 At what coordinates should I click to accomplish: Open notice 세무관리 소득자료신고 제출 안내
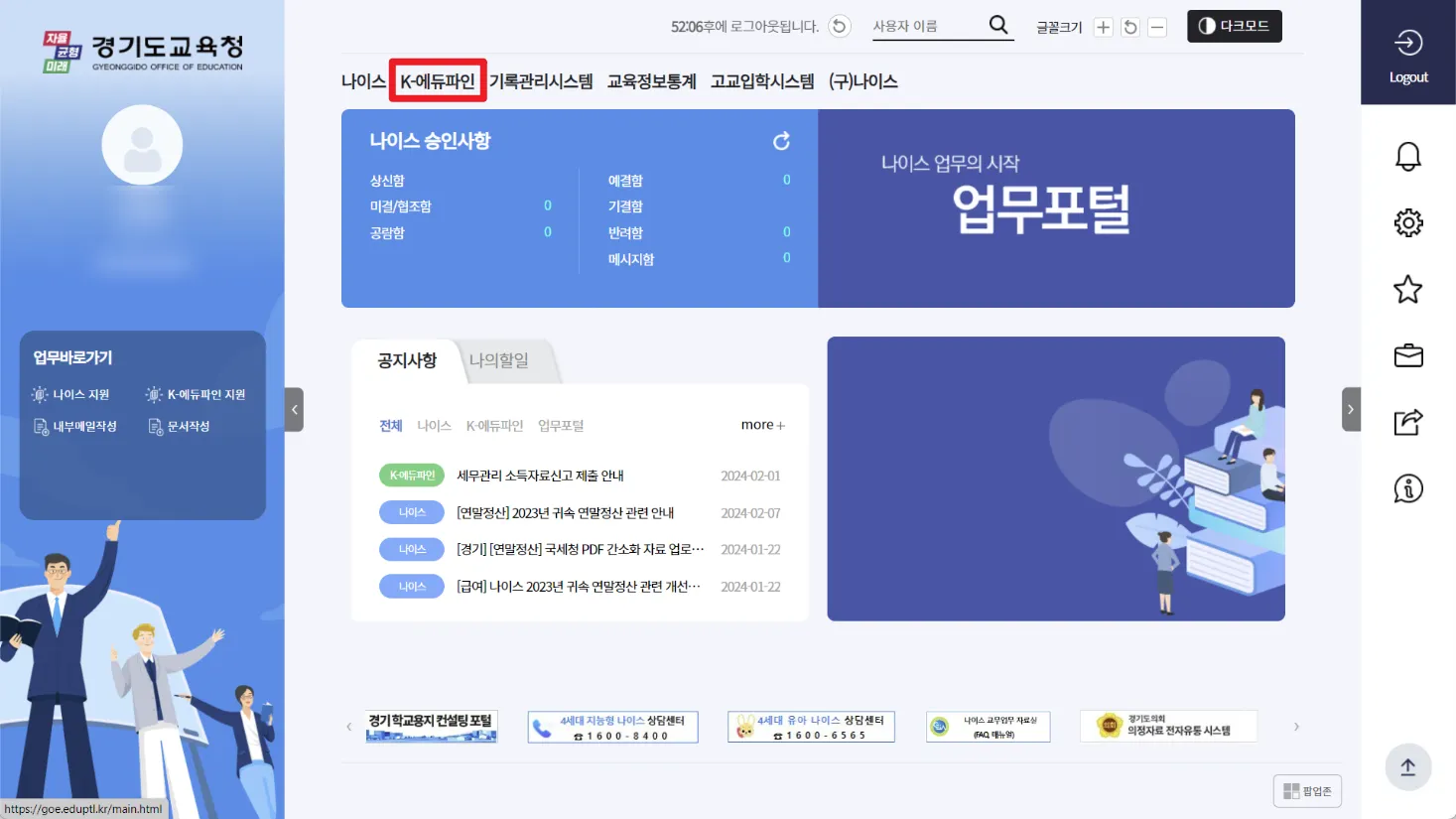[x=540, y=476]
